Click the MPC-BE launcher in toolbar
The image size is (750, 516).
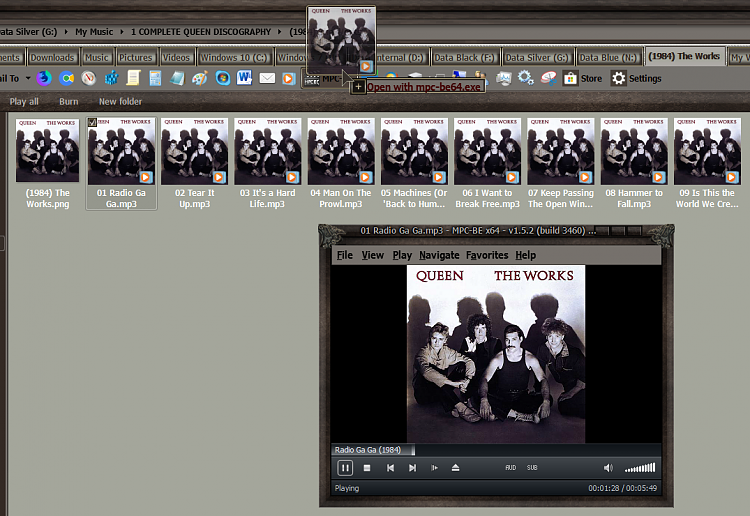(x=323, y=79)
